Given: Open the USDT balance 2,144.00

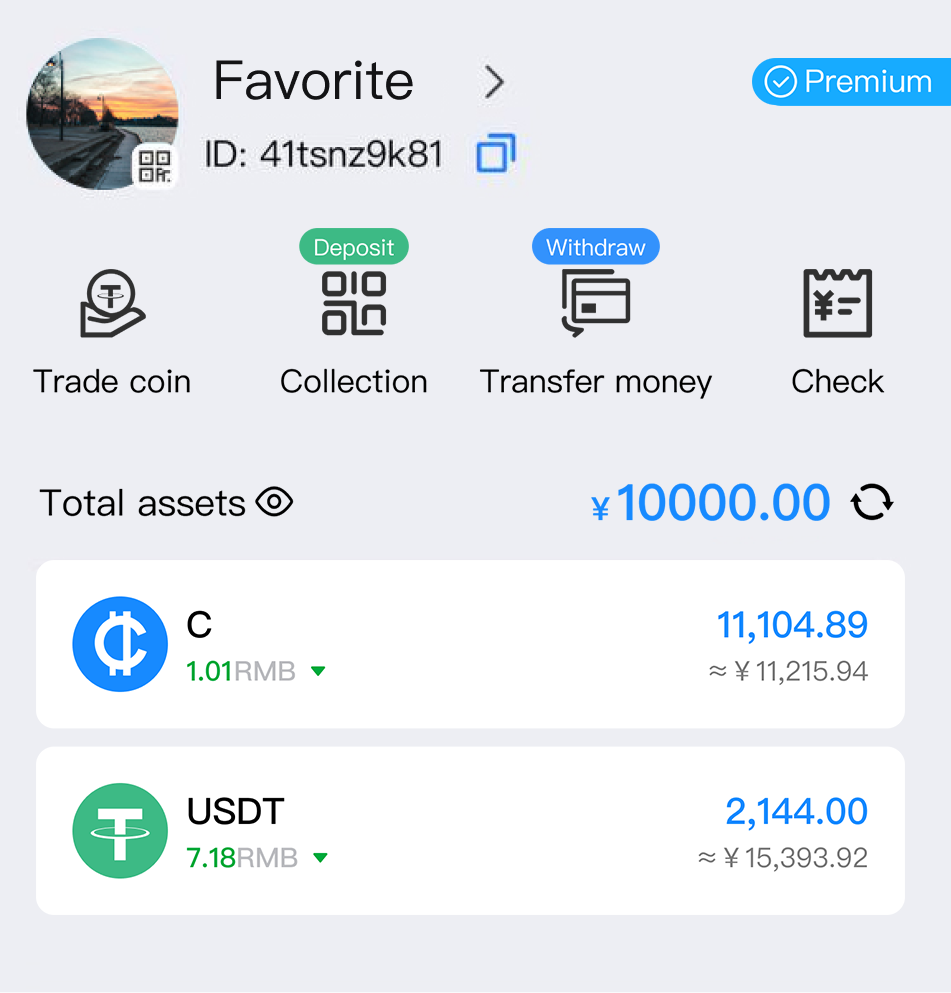Looking at the screenshot, I should coord(796,812).
